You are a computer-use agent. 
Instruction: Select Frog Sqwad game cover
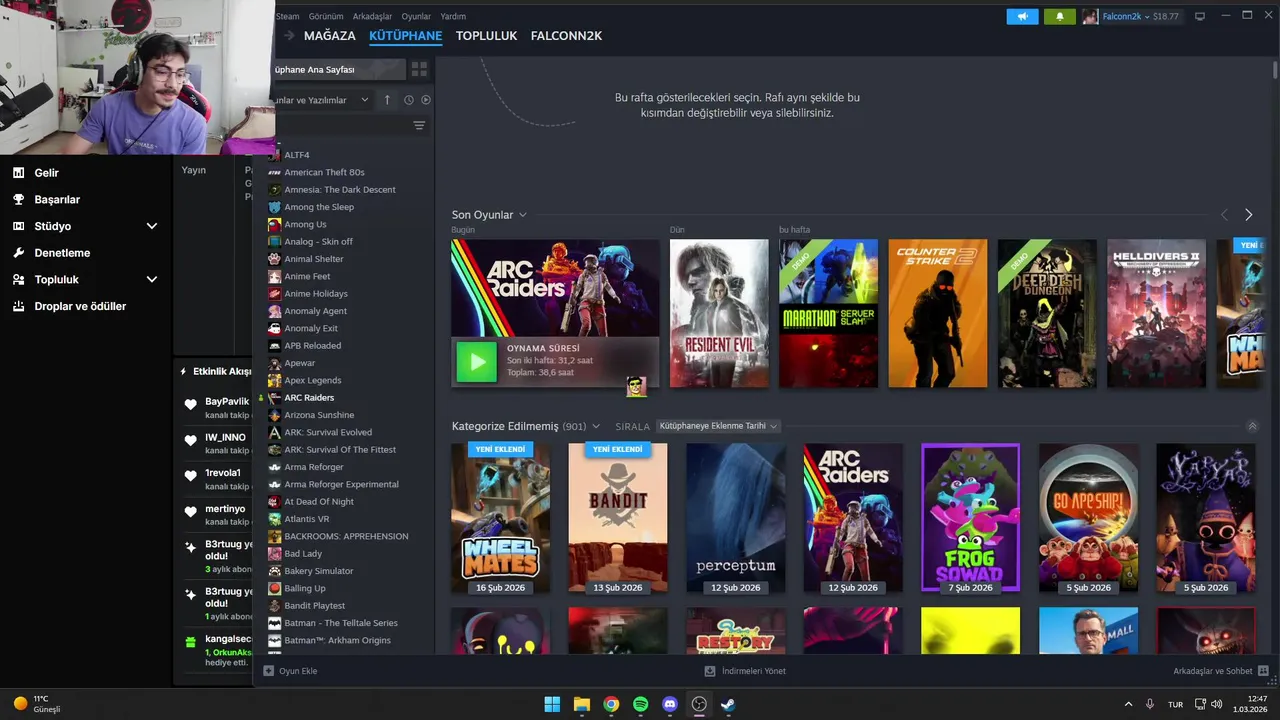[970, 518]
